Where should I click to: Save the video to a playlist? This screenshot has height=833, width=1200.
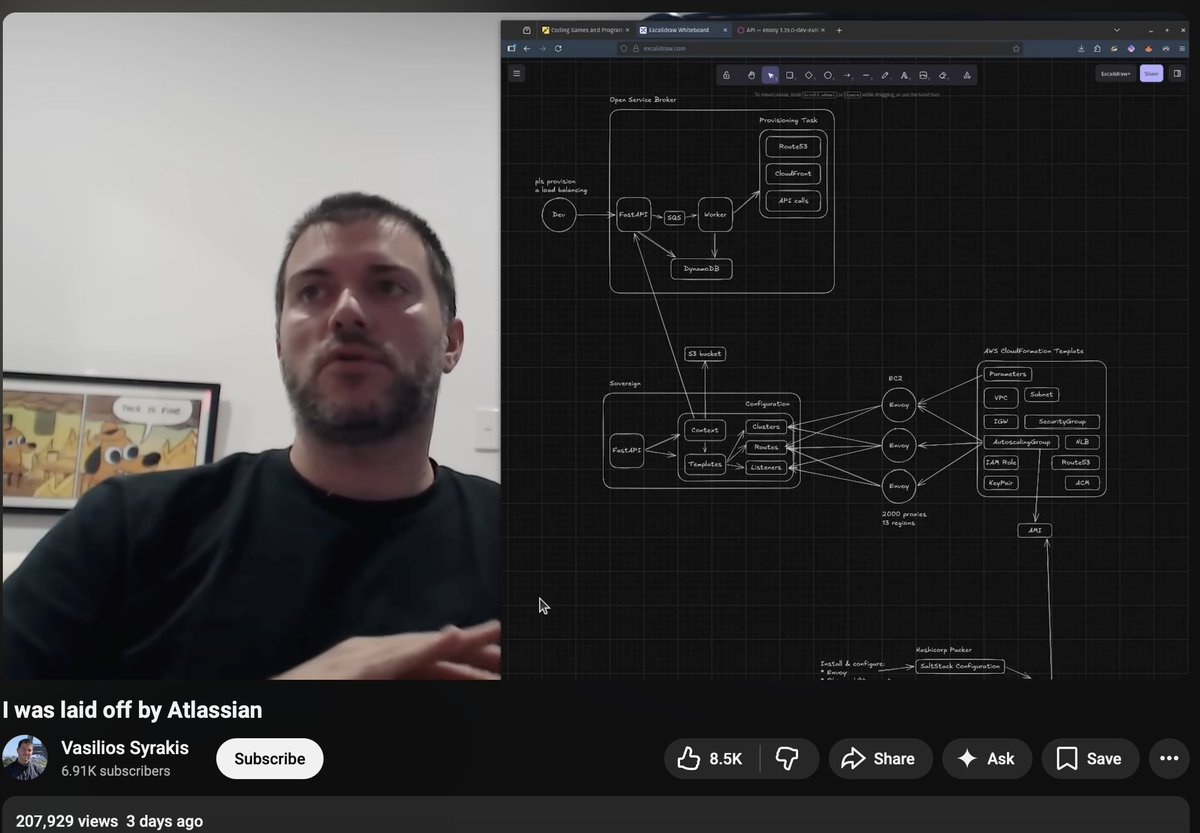pos(1090,759)
